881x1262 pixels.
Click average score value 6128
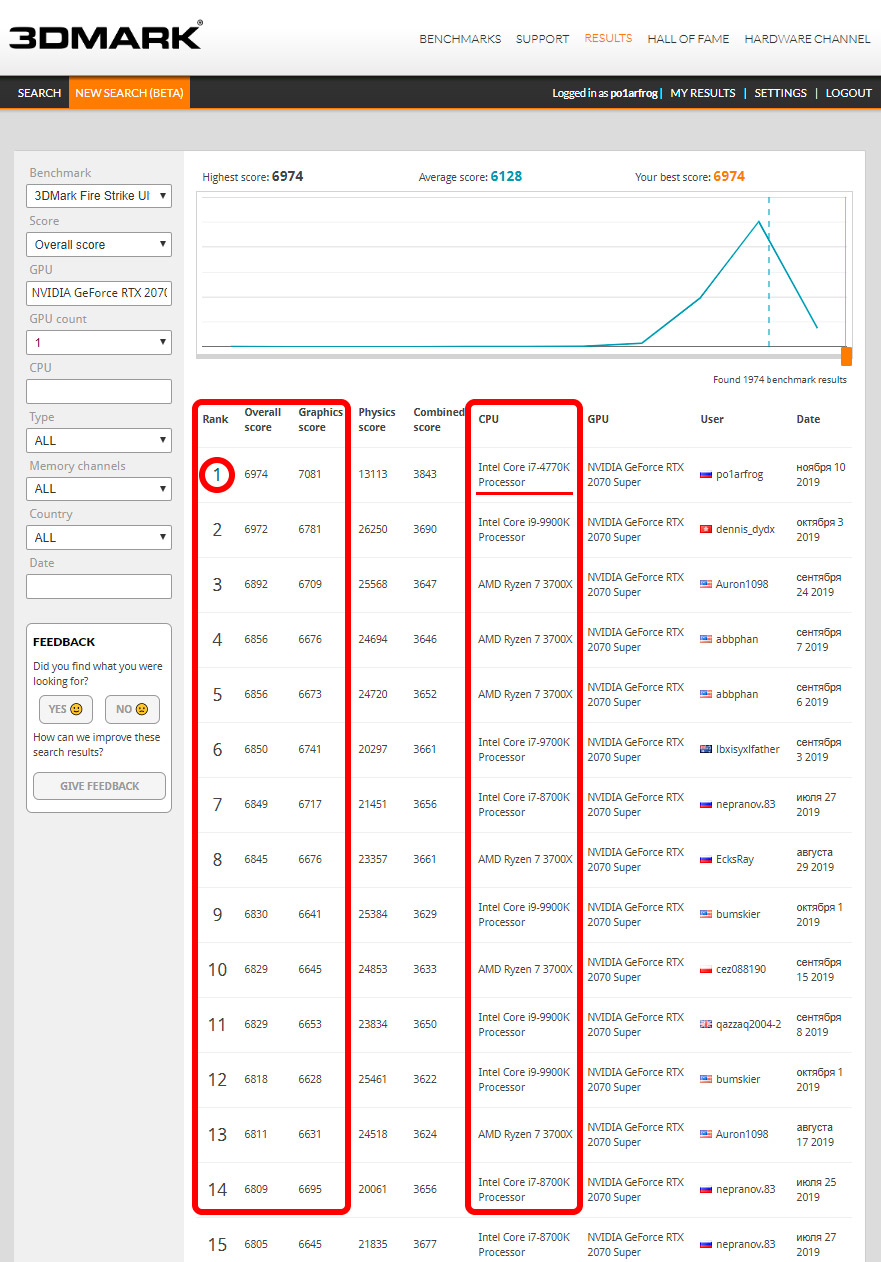[506, 176]
